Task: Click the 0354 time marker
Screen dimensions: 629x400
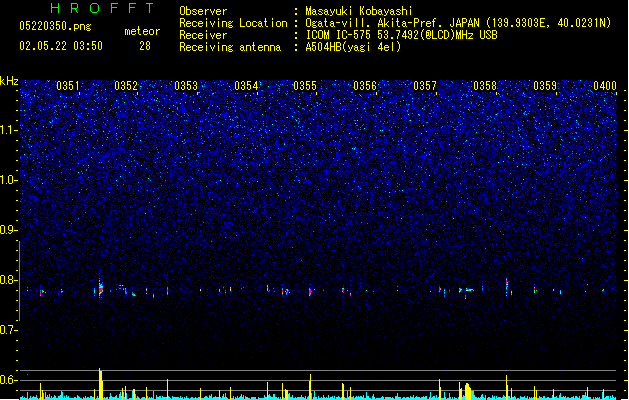Action: [x=246, y=86]
